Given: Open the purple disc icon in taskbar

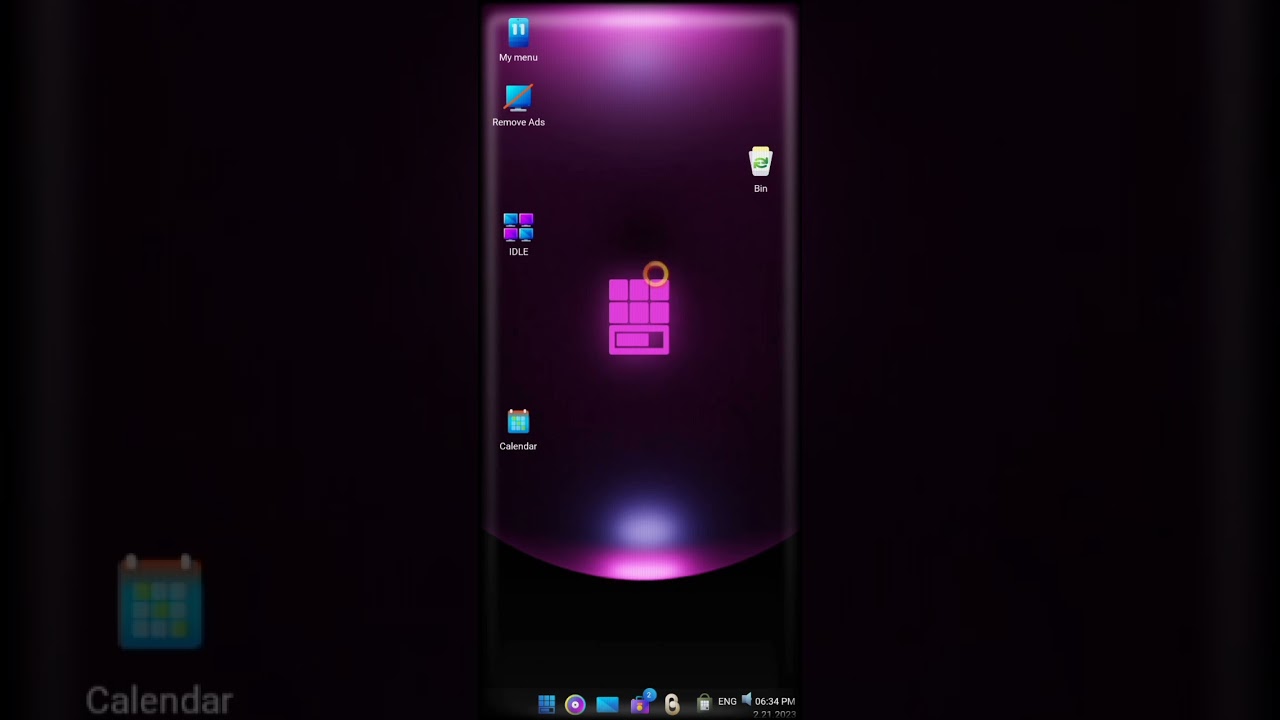Looking at the screenshot, I should point(575,705).
